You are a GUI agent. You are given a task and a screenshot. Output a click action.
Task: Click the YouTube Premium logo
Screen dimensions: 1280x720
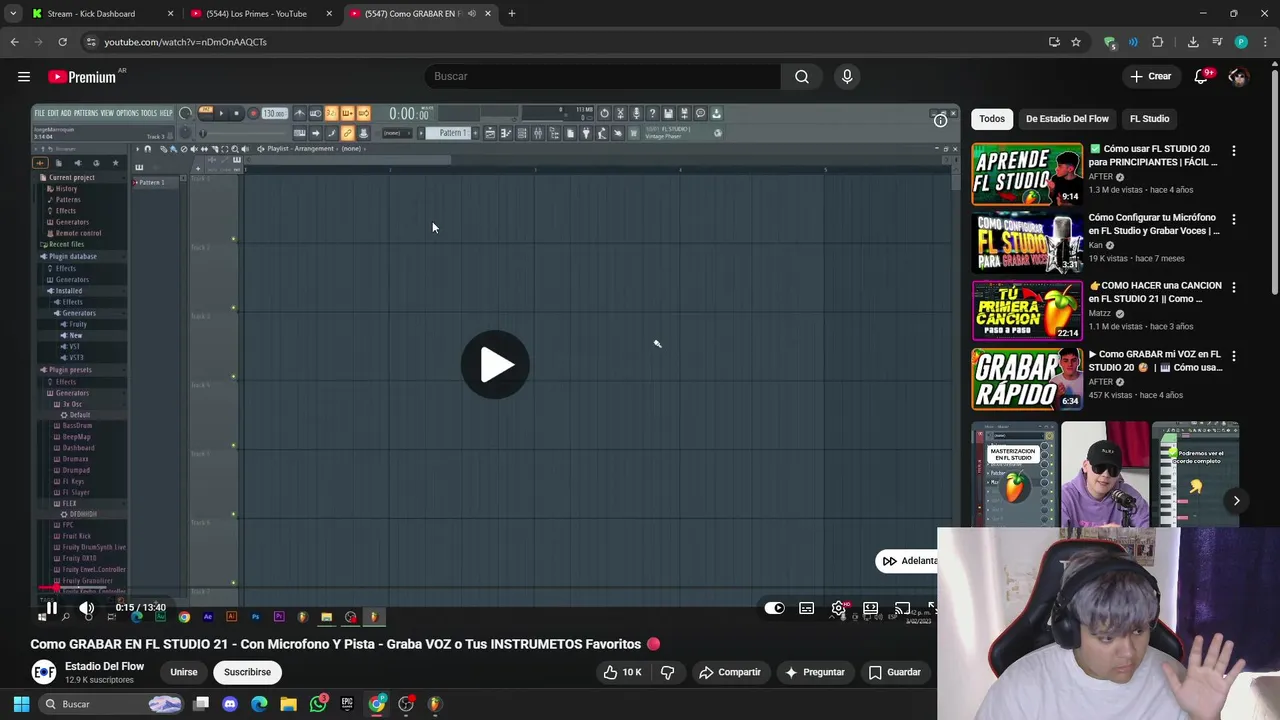click(x=82, y=77)
